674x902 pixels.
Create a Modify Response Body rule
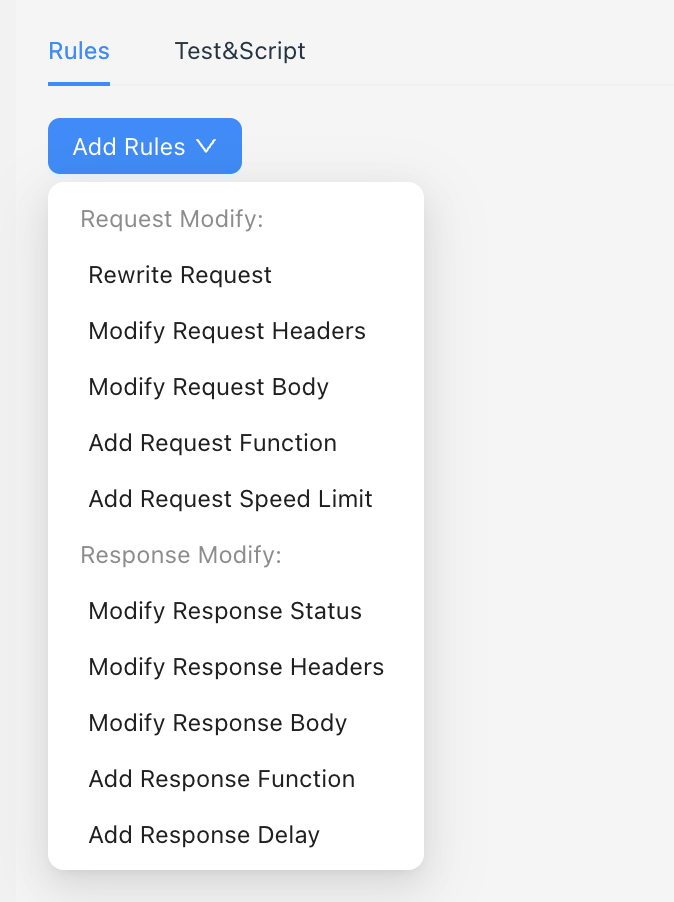(x=217, y=723)
